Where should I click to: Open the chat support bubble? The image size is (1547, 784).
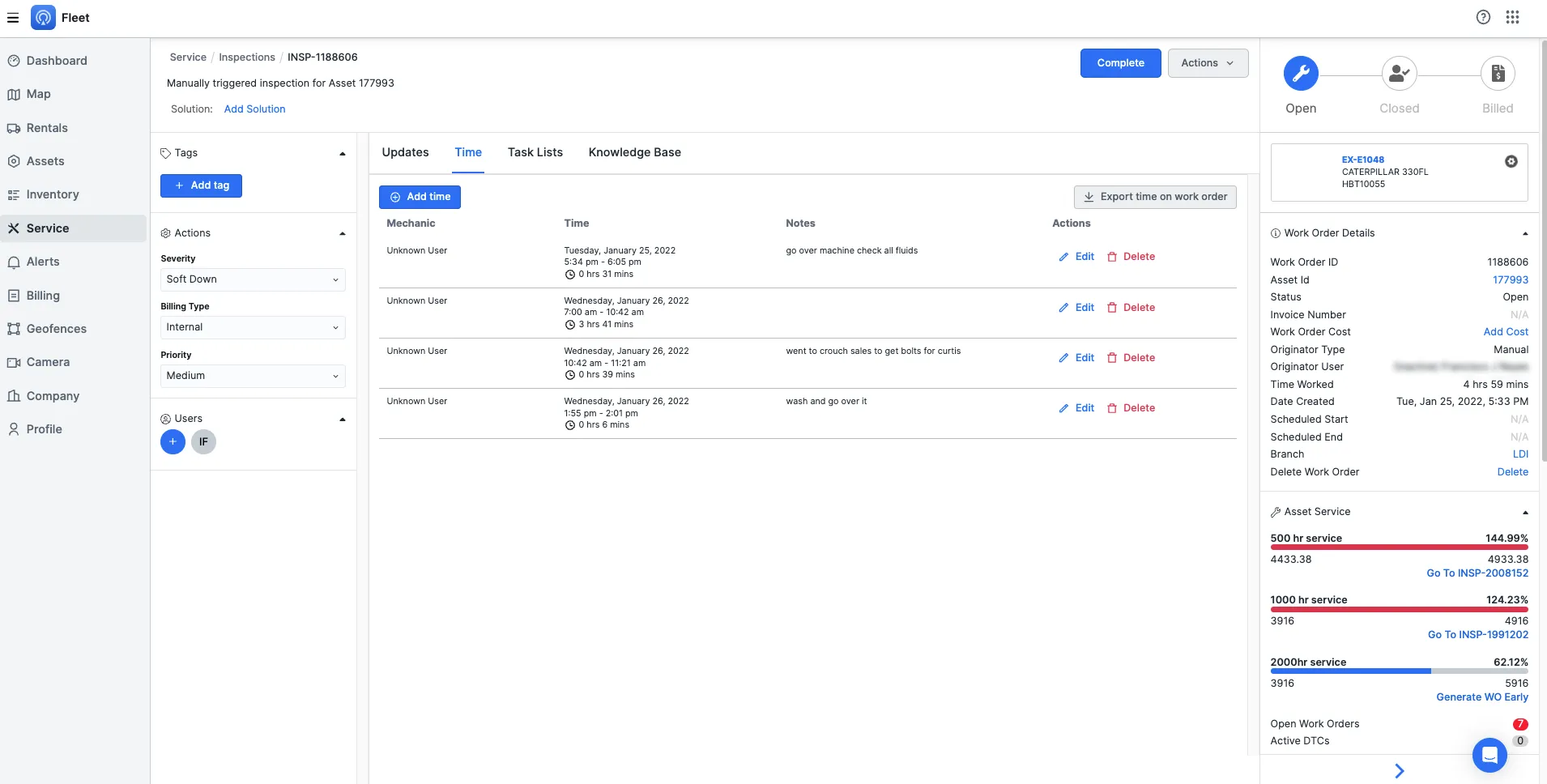tap(1489, 755)
